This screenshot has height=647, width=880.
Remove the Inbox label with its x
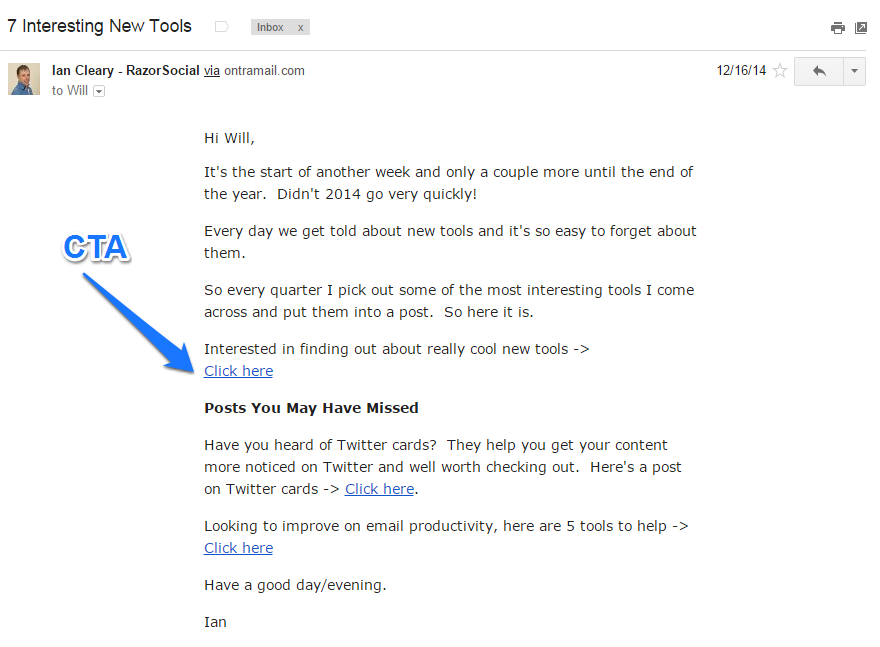point(300,28)
